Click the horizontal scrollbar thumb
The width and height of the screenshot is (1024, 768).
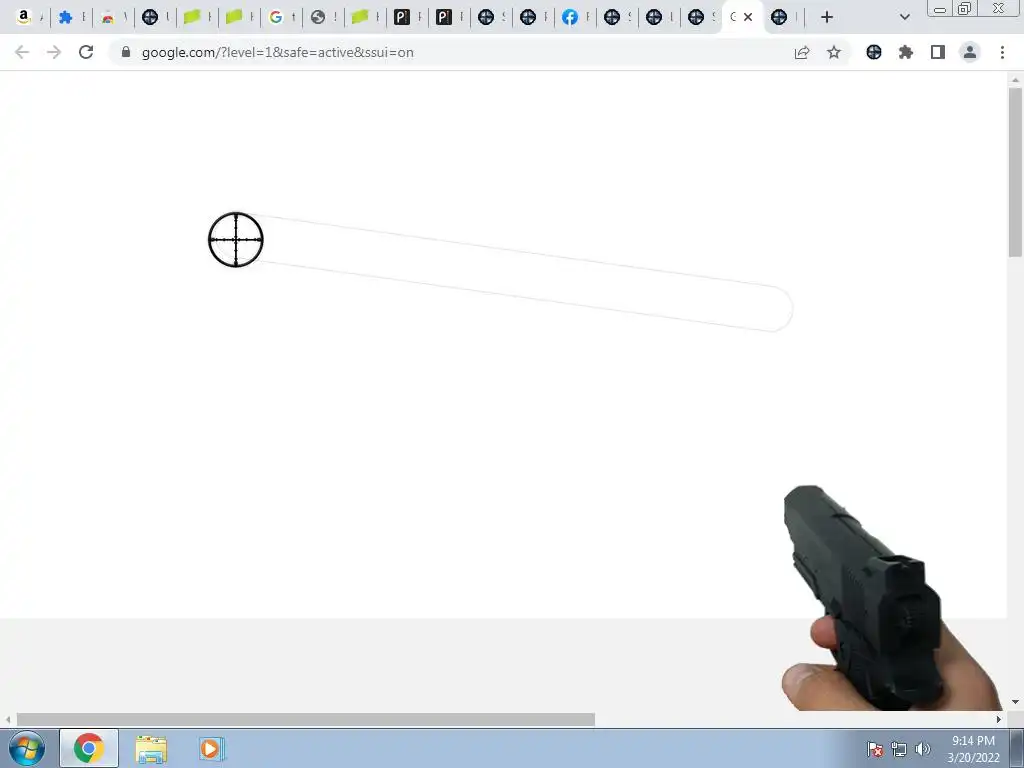(x=306, y=719)
